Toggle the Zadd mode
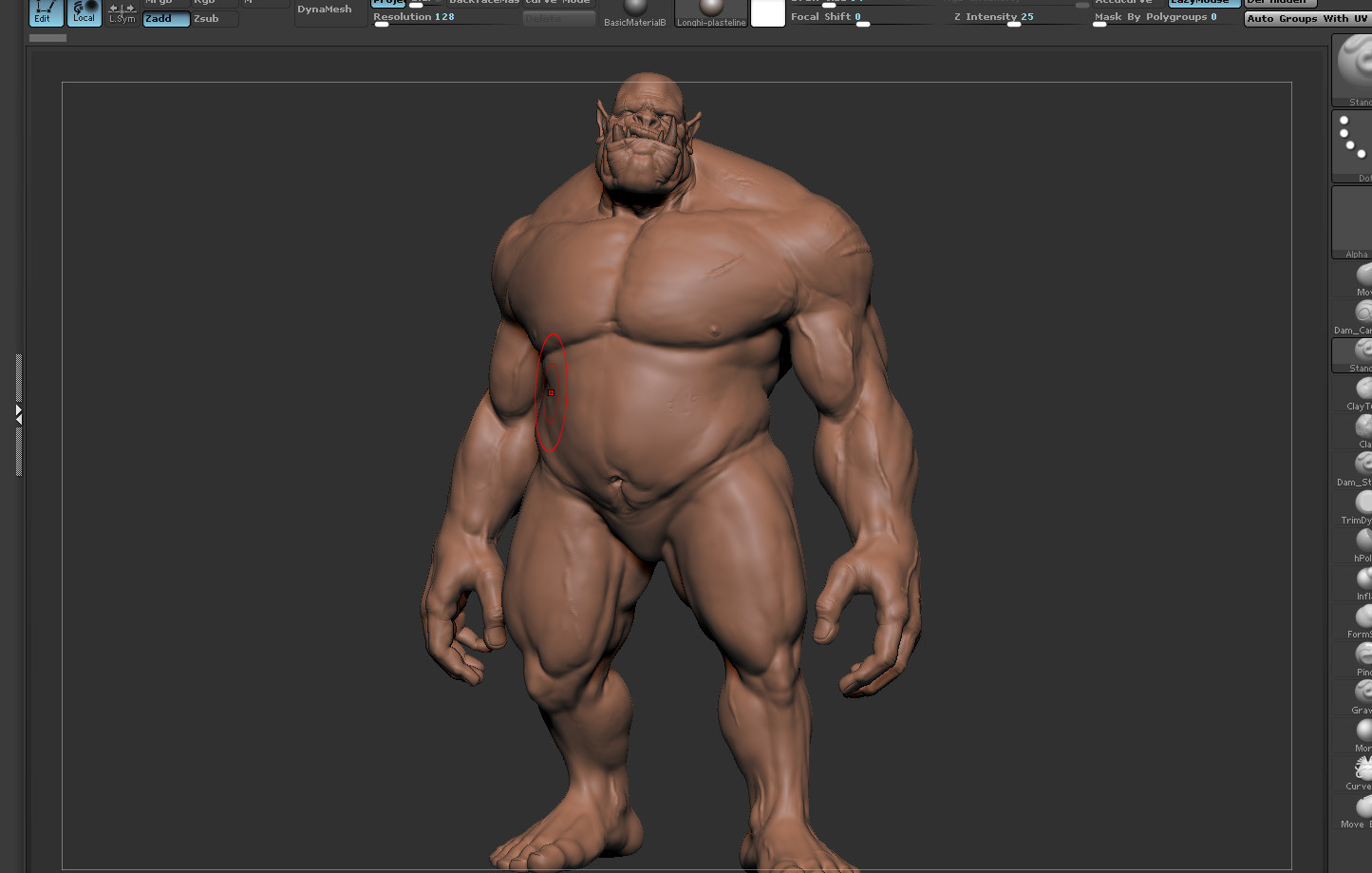 click(x=166, y=19)
